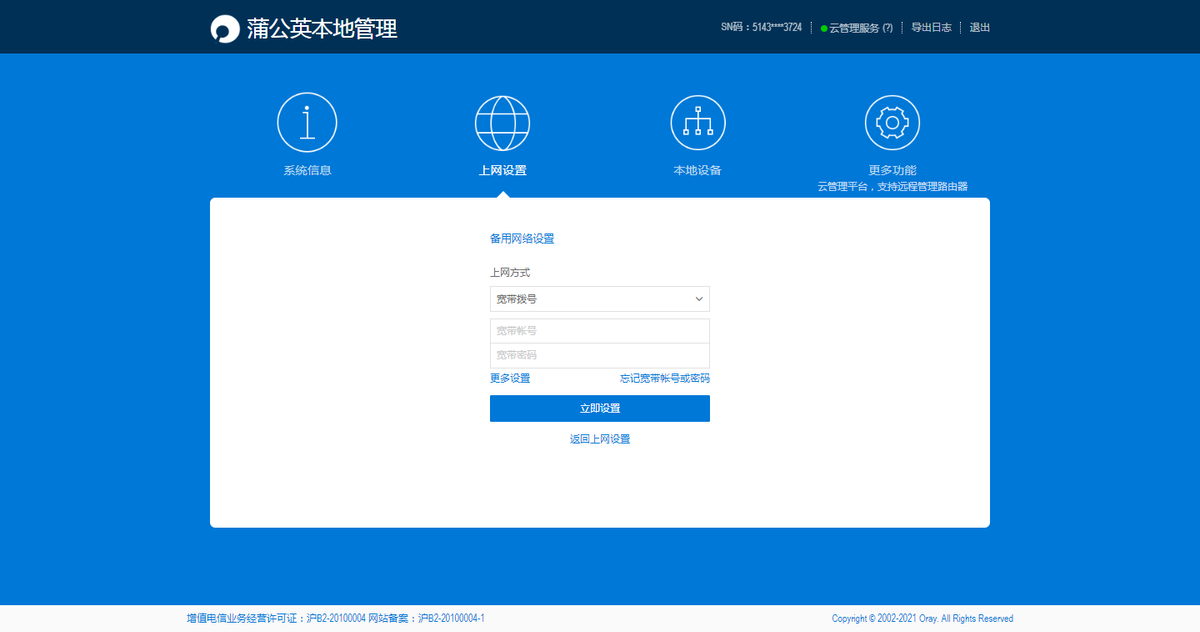Image resolution: width=1200 pixels, height=632 pixels.
Task: Click the (?) help mark beside 云管理服务
Action: (887, 28)
